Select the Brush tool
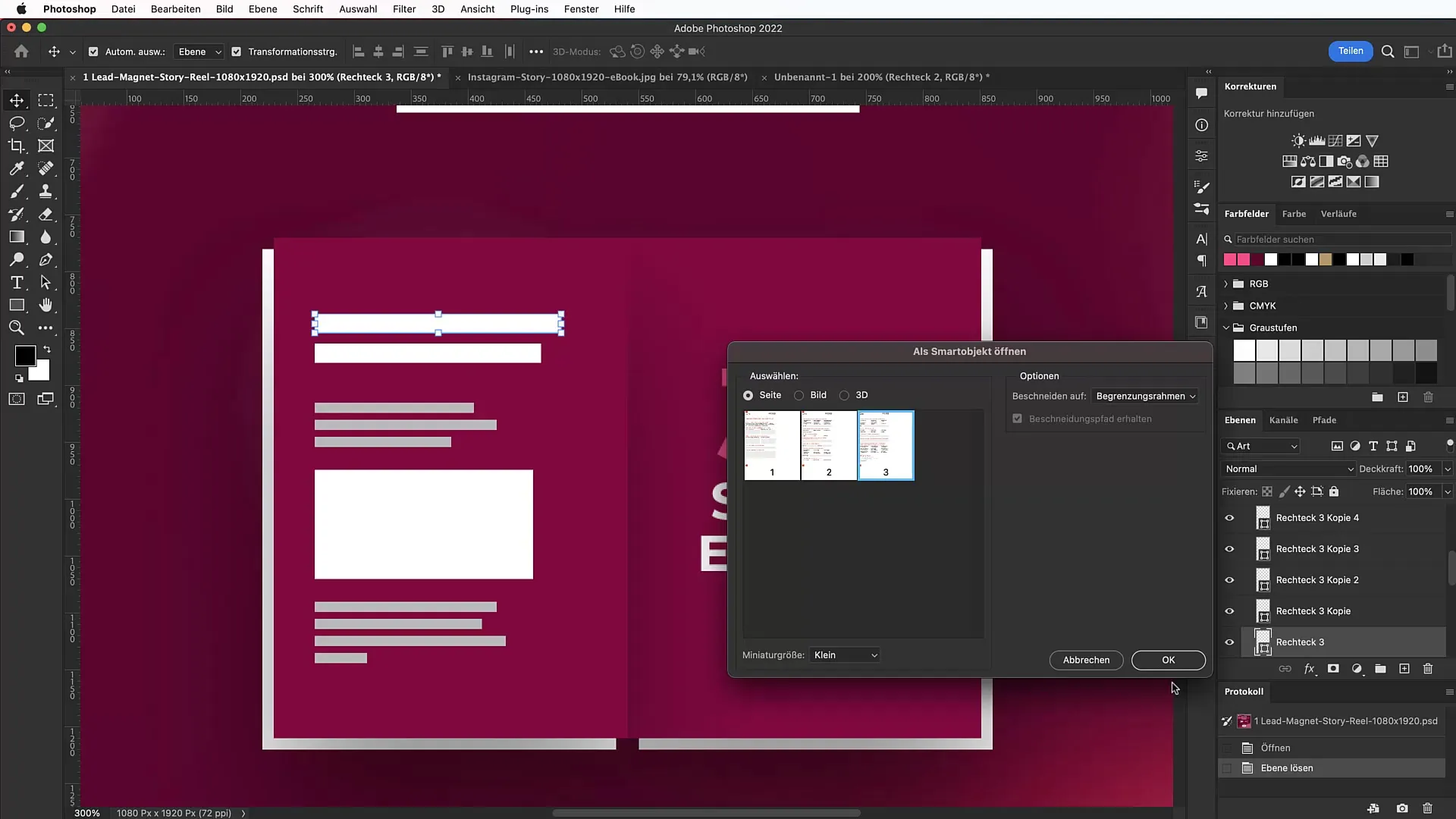The height and width of the screenshot is (819, 1456). click(x=17, y=191)
